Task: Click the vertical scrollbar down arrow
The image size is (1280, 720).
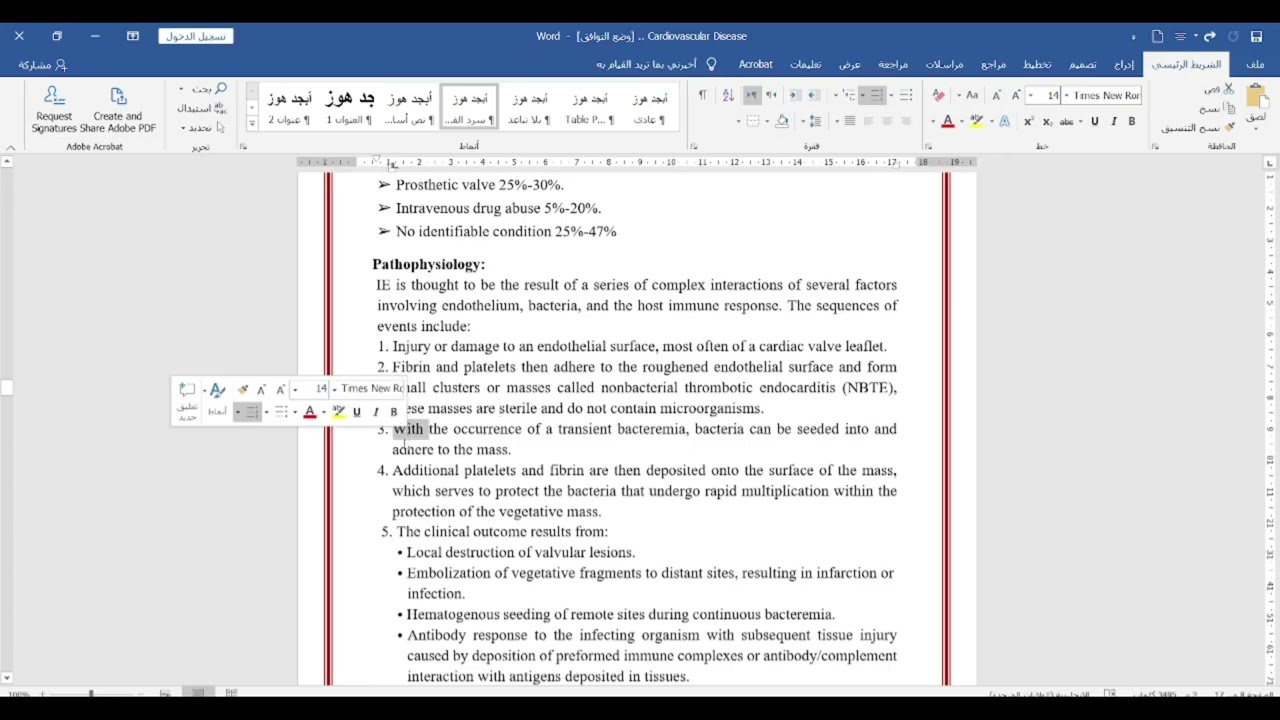Action: point(7,678)
